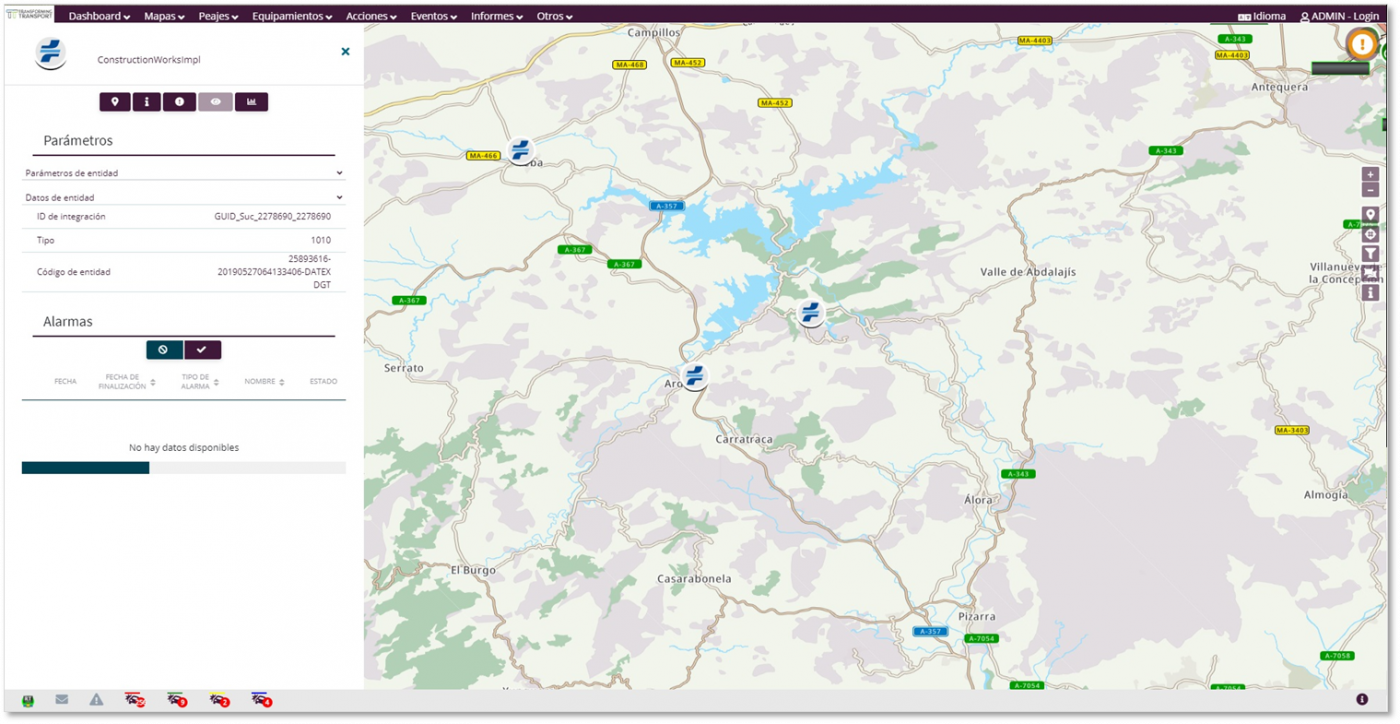Toggle the eye visibility button in entity panel
The height and width of the screenshot is (724, 1400).
(215, 102)
